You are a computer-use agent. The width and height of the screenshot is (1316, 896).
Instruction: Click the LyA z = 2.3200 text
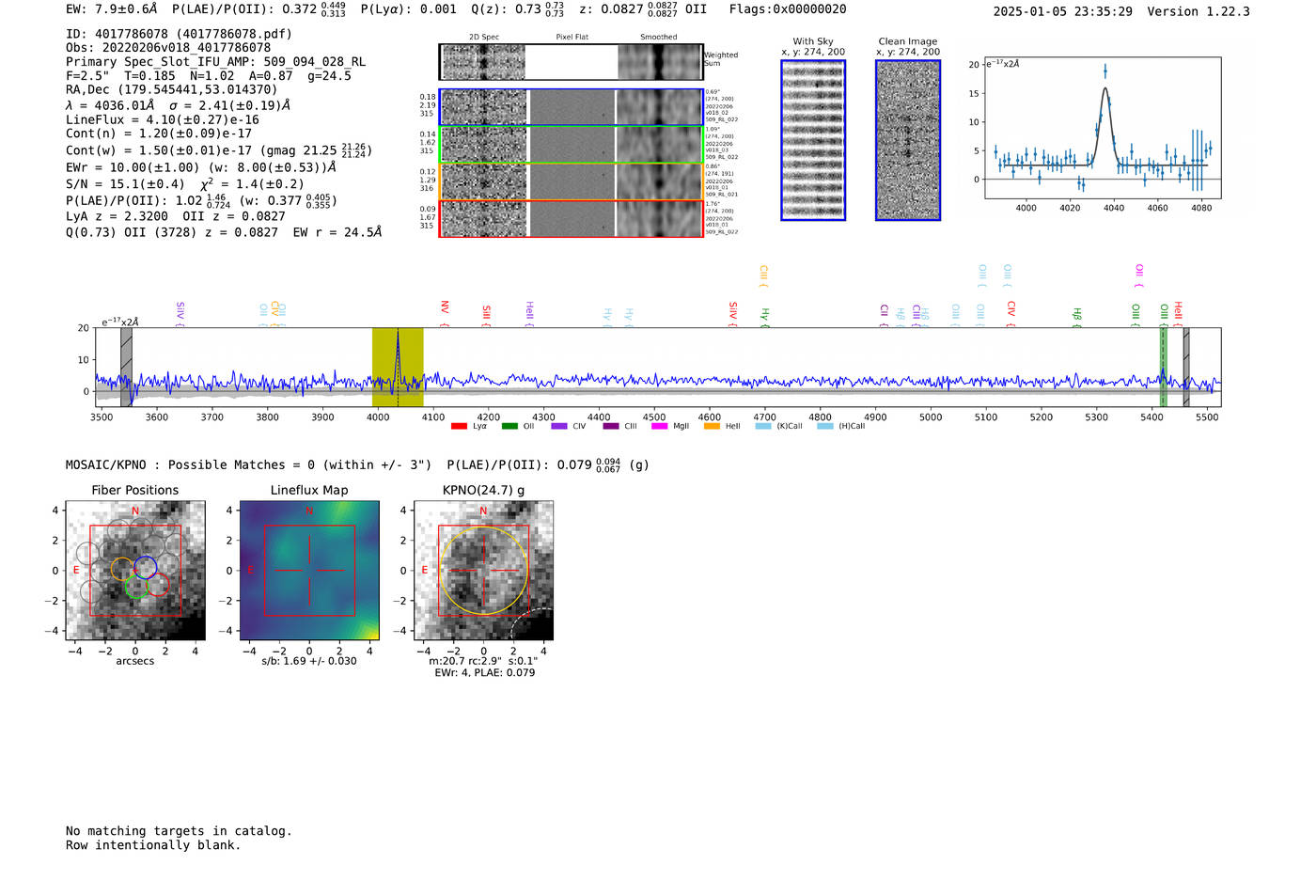pyautogui.click(x=117, y=216)
